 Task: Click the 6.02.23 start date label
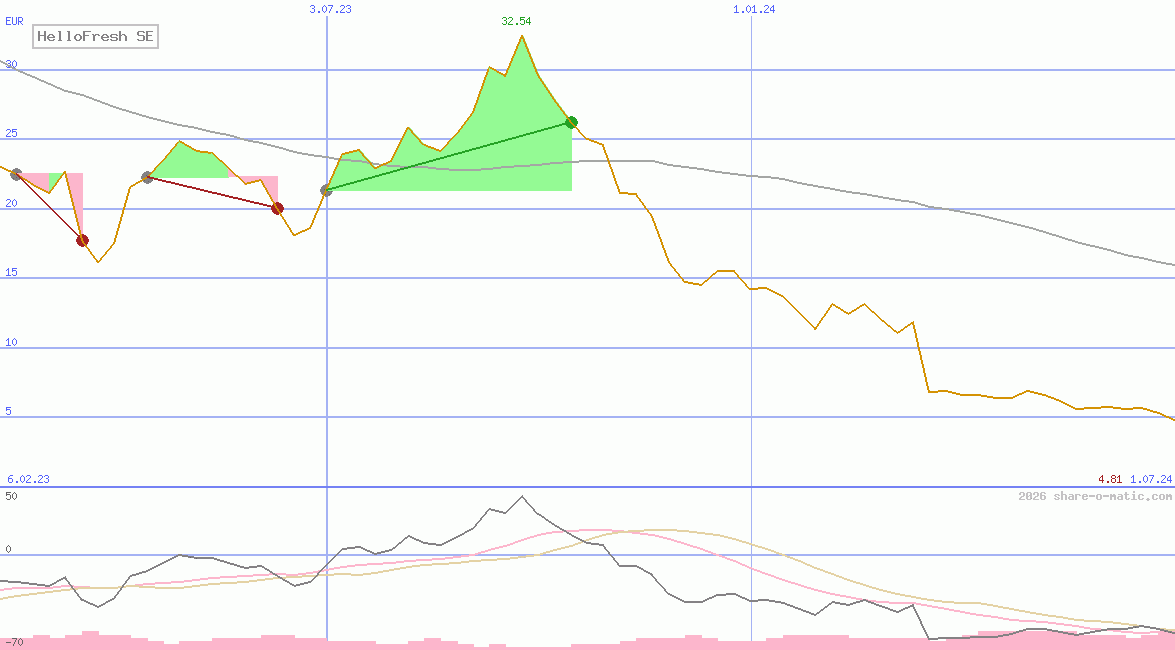point(28,479)
